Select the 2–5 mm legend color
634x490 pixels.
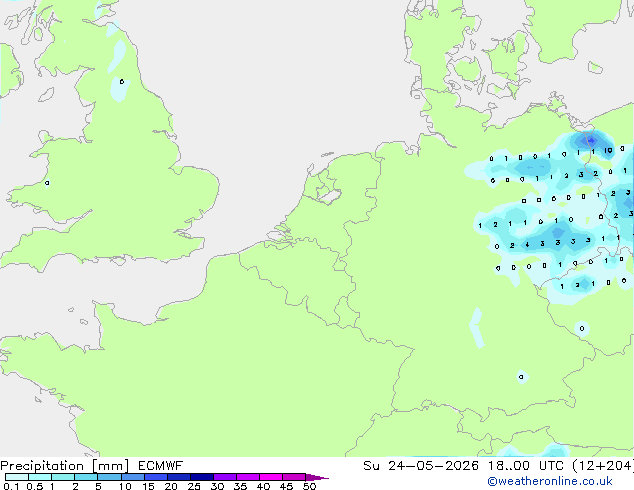tap(86, 477)
